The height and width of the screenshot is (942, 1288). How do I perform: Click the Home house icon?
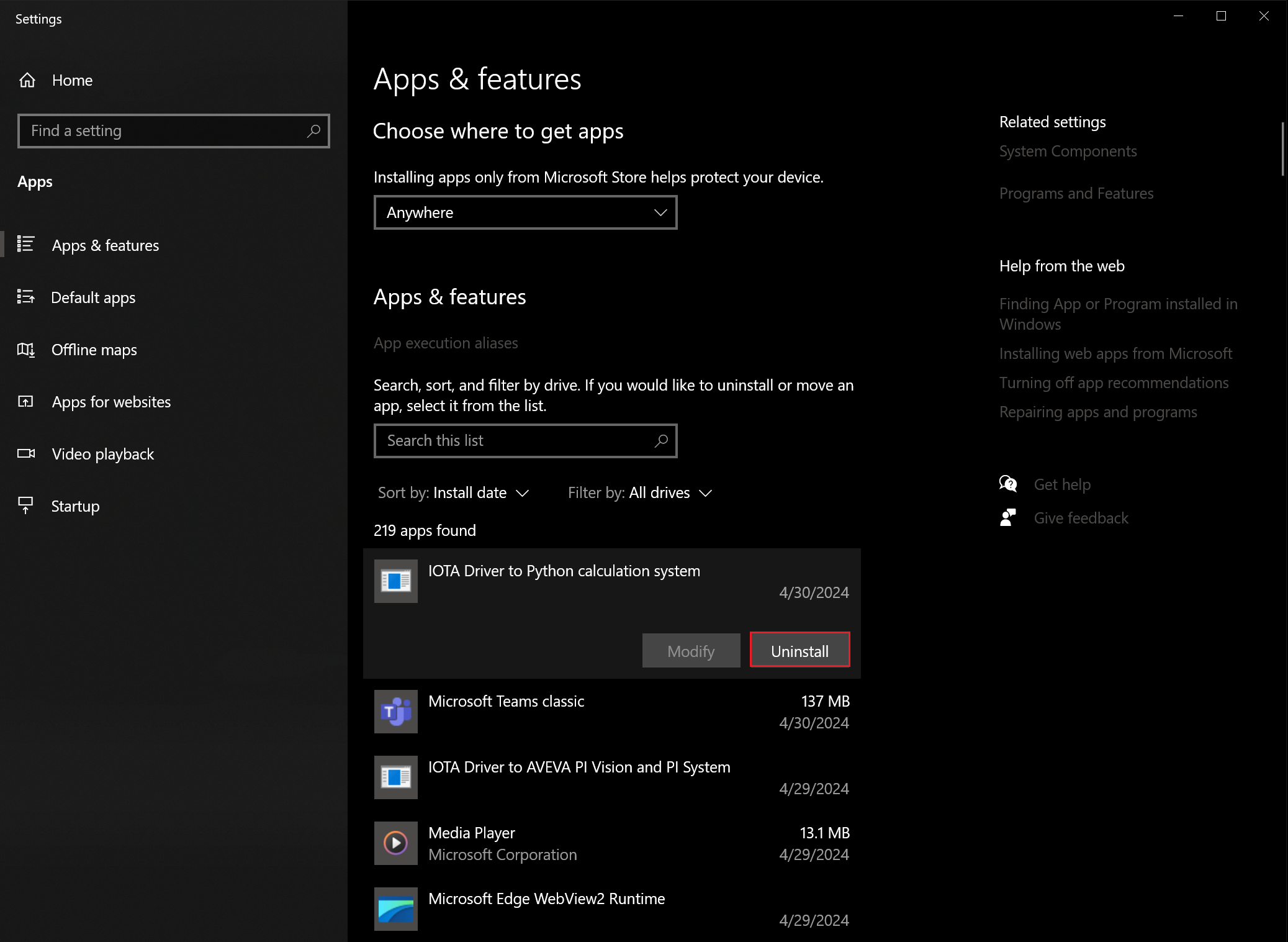(x=27, y=80)
